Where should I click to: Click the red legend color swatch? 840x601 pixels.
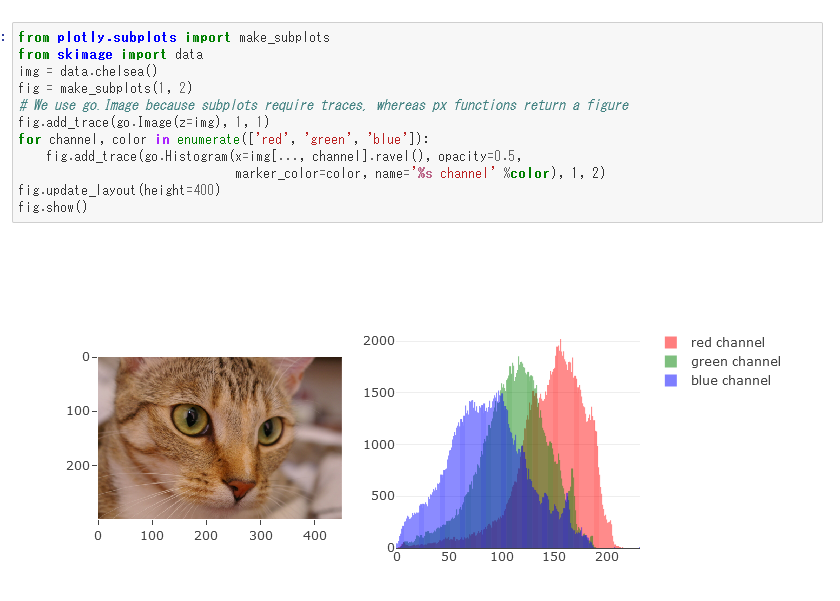671,342
